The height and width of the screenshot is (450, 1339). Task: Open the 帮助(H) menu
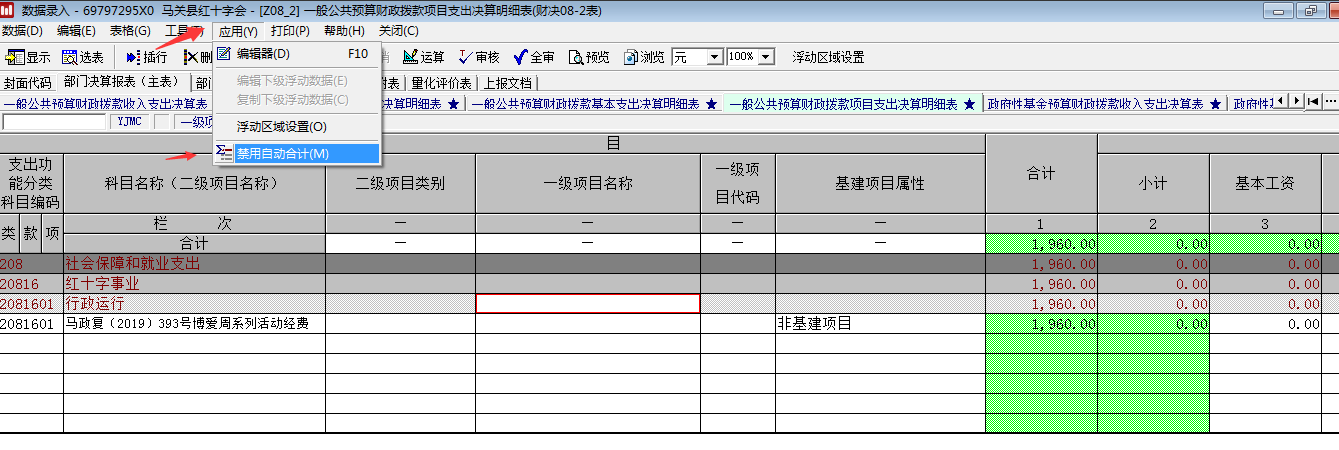[344, 31]
